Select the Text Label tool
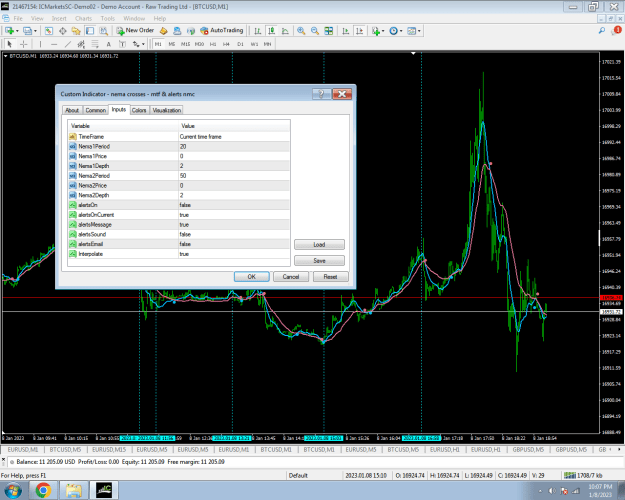The width and height of the screenshot is (625, 500). coord(122,44)
